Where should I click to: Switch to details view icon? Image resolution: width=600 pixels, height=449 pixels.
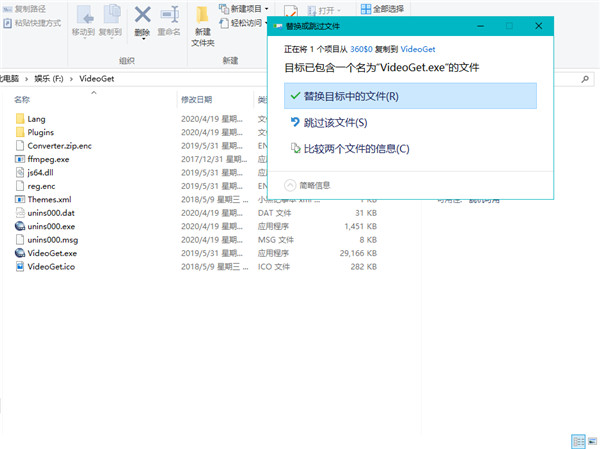(x=576, y=440)
